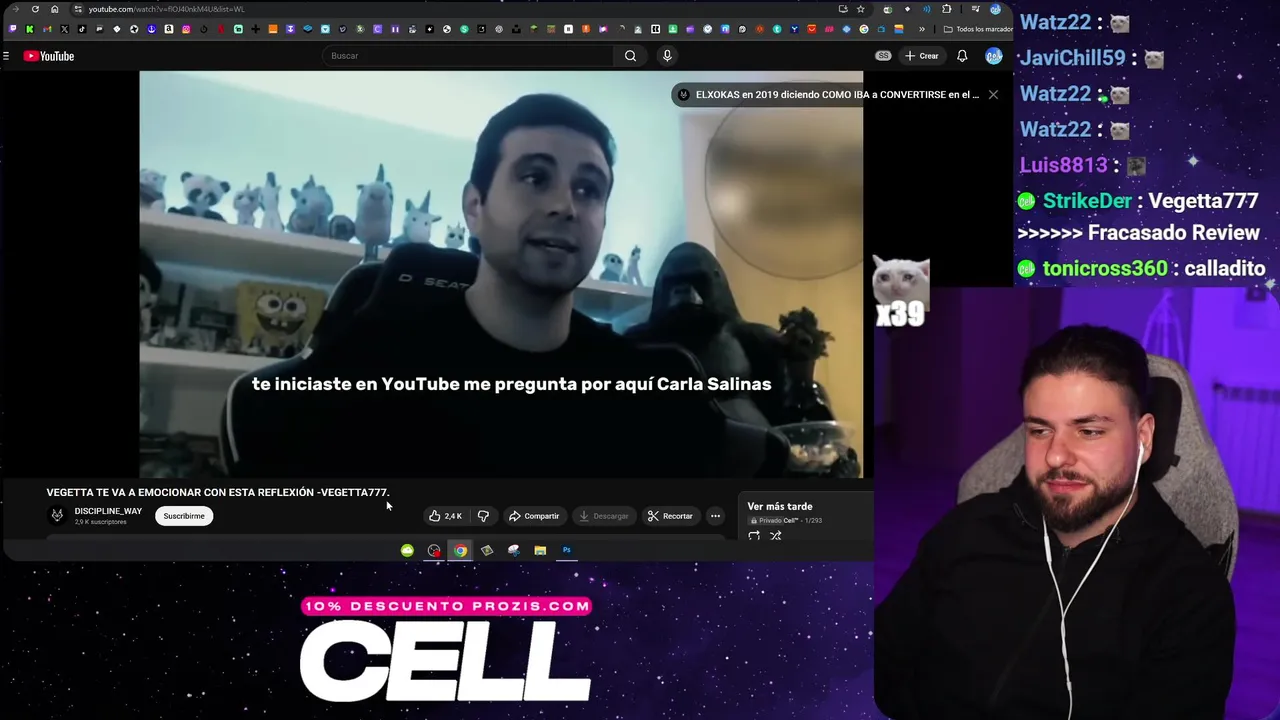Open the suggested ELXOKAS en 2019 video card
This screenshot has width=1280, height=720.
tap(829, 94)
